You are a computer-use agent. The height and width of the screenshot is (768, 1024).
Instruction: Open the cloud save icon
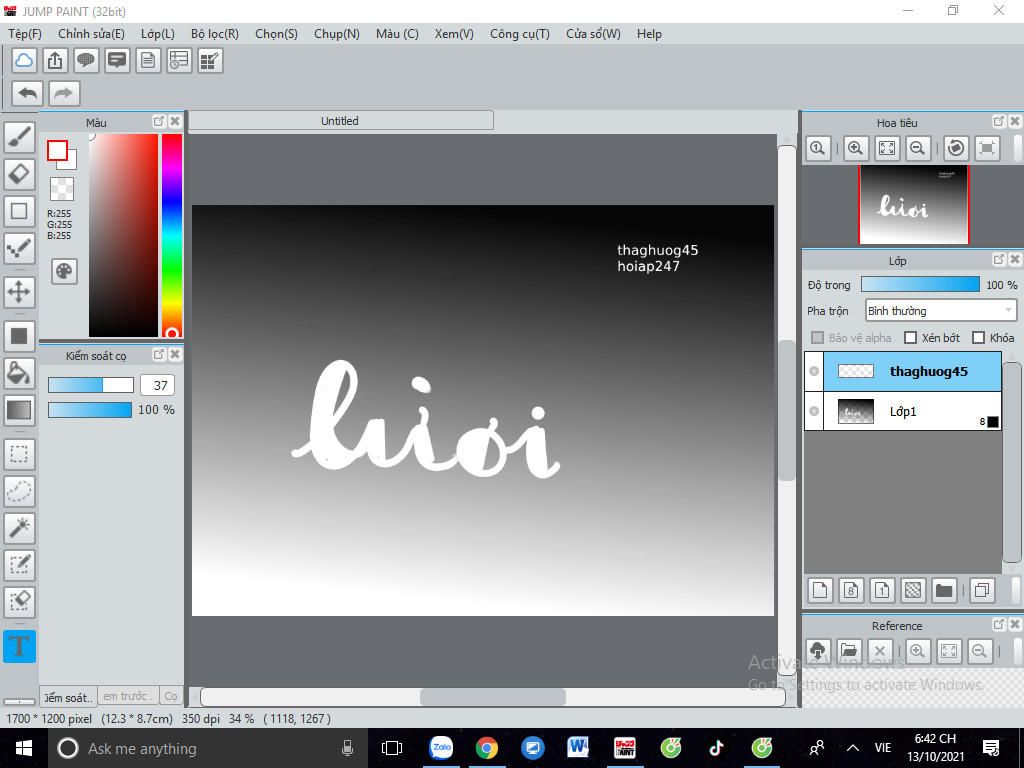pos(24,61)
